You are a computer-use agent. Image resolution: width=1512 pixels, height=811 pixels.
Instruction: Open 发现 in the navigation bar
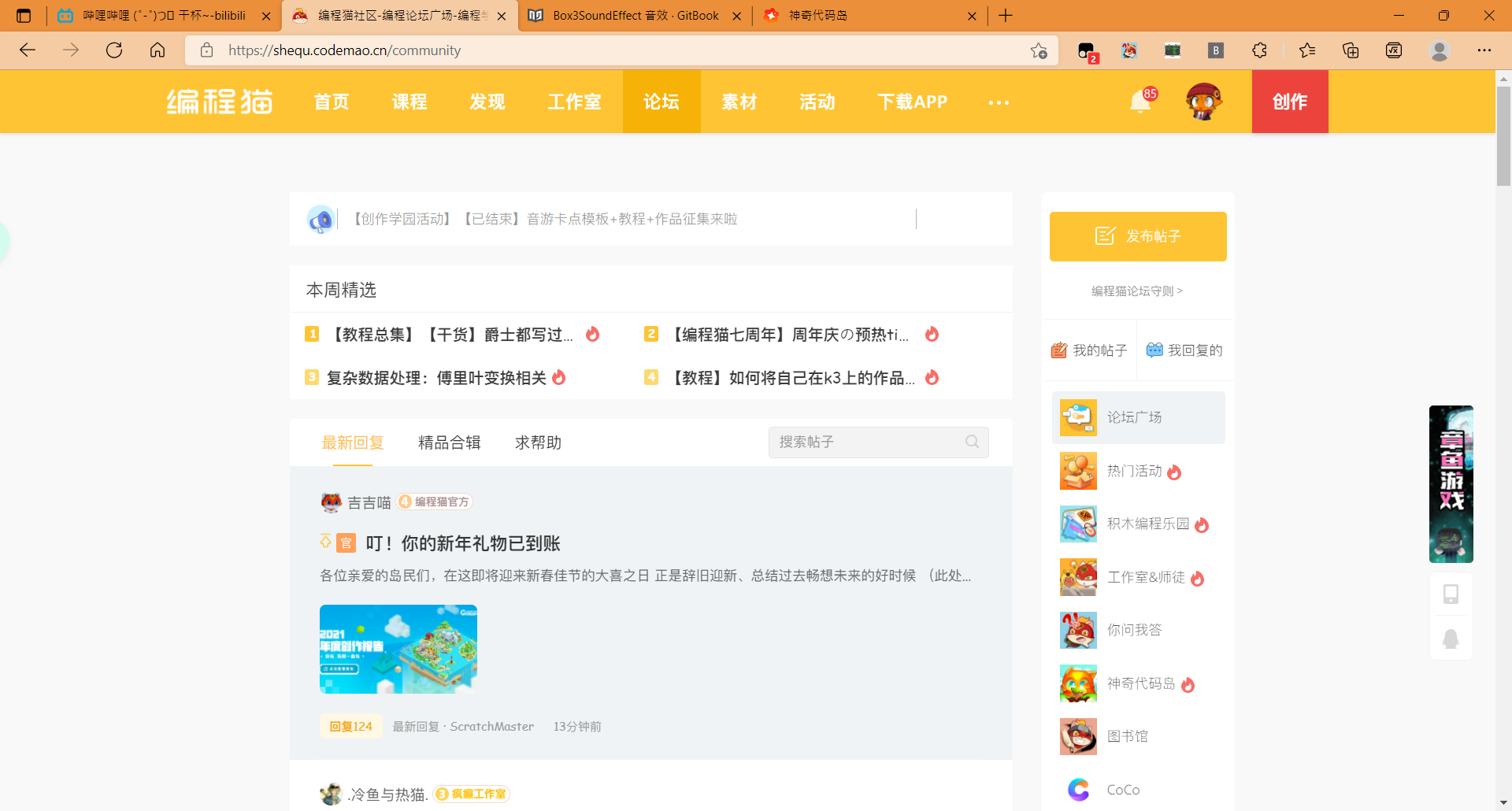[x=487, y=102]
